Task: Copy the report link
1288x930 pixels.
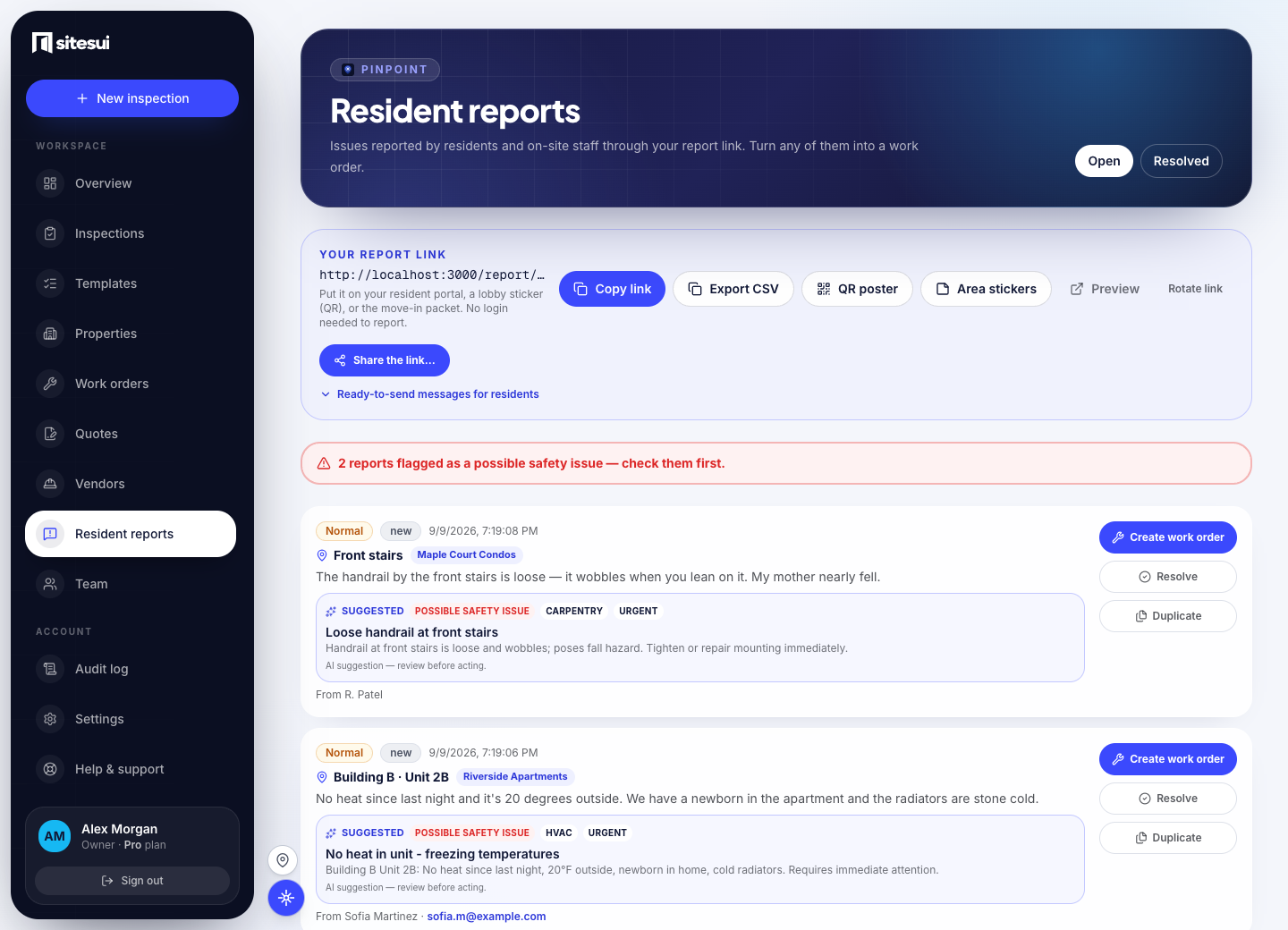Action: point(612,289)
